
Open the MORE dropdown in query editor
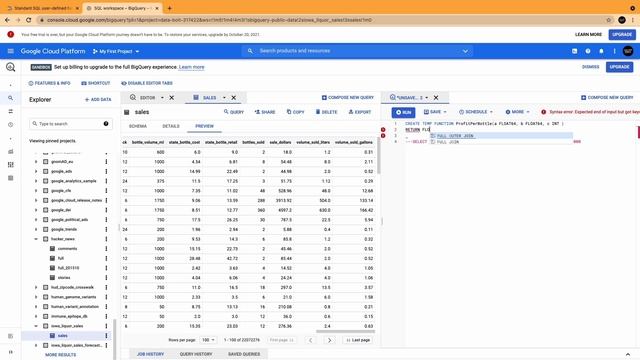(x=517, y=112)
